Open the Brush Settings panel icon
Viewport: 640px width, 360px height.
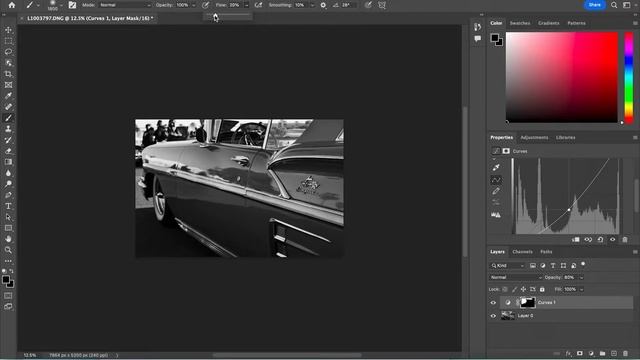click(x=72, y=5)
